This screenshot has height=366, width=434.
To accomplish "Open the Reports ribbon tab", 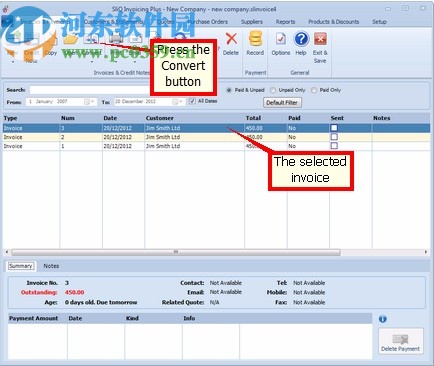I will 285,22.
